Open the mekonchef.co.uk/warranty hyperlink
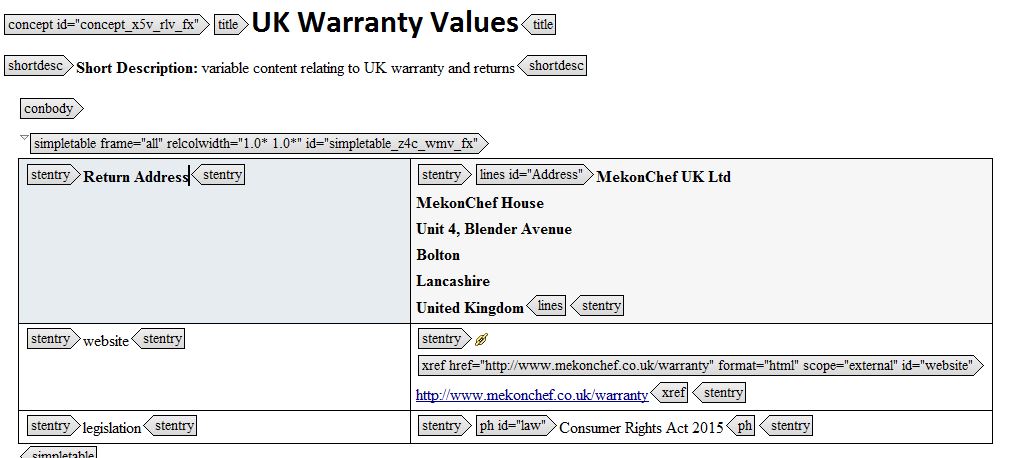This screenshot has height=458, width=1015. 531,395
